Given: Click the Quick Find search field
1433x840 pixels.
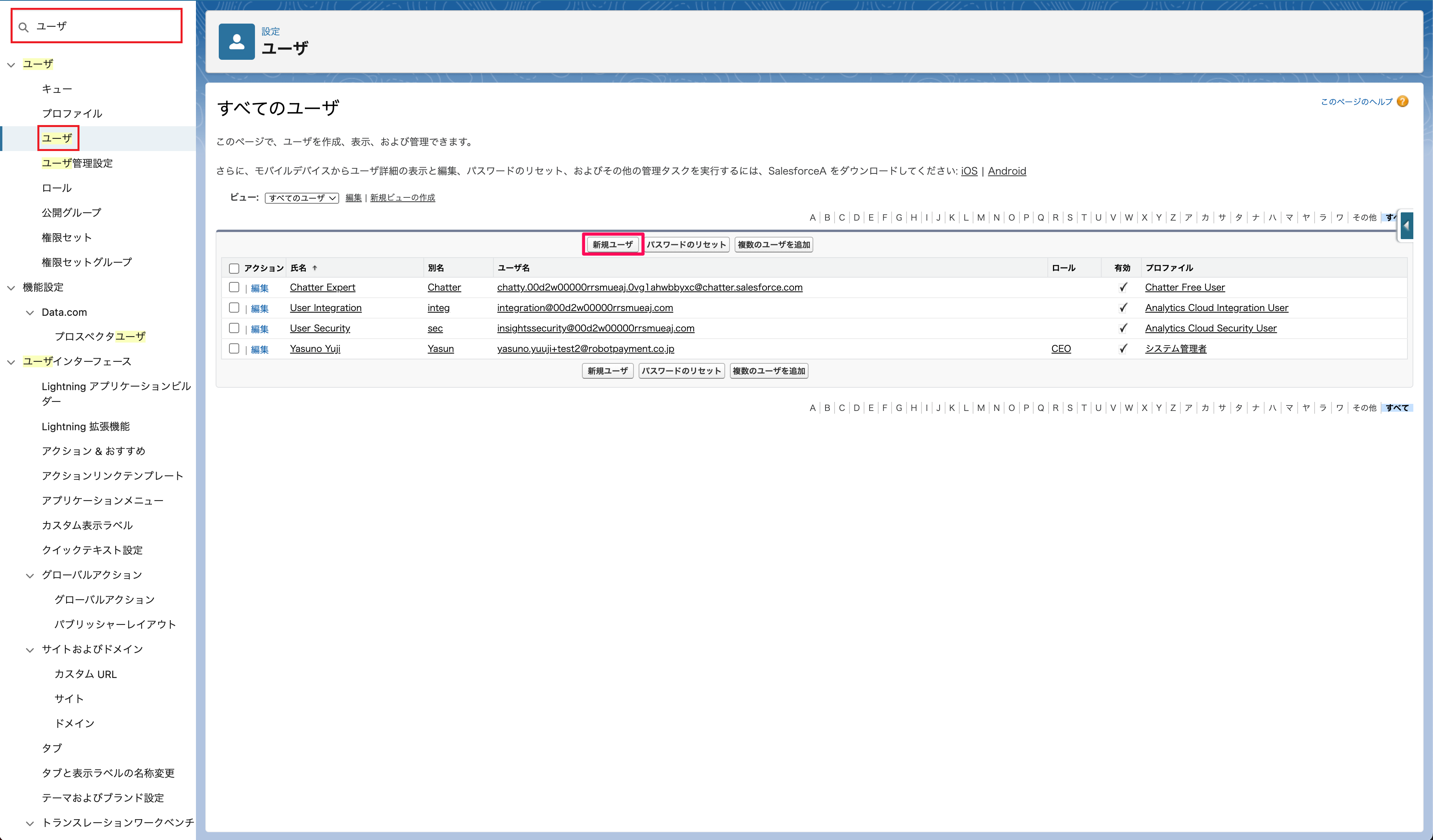Looking at the screenshot, I should tap(97, 26).
